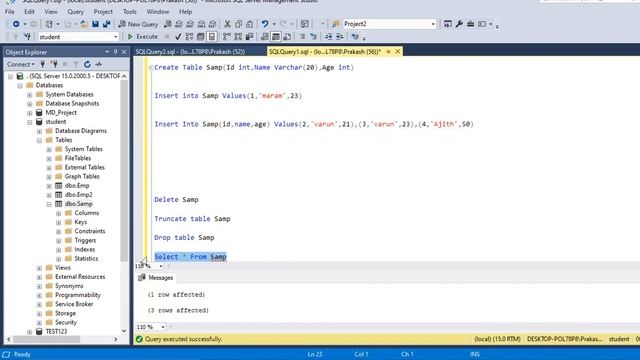The width and height of the screenshot is (640, 360).
Task: Select Results to File icon
Action: pos(287,37)
